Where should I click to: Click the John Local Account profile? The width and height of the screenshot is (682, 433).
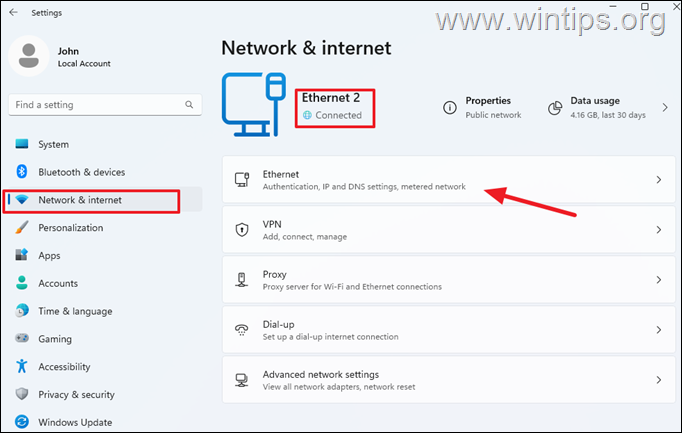(x=60, y=57)
